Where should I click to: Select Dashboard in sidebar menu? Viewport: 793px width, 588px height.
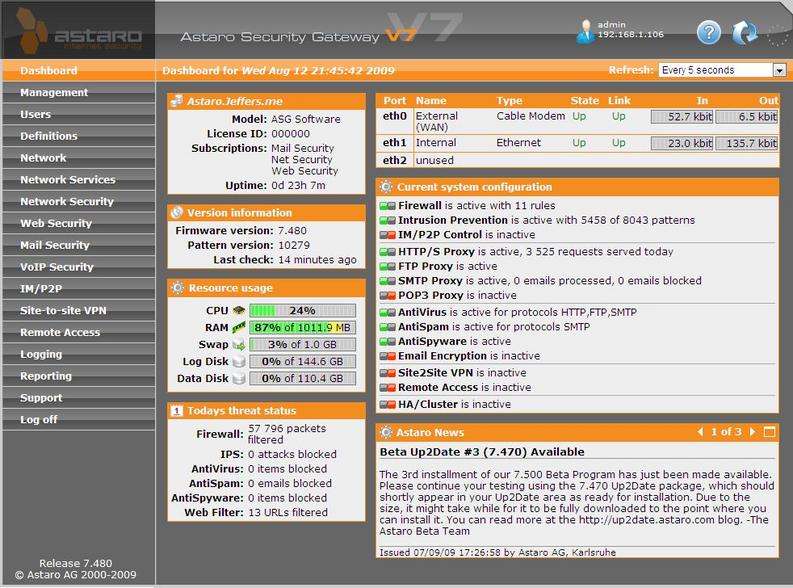pos(78,70)
